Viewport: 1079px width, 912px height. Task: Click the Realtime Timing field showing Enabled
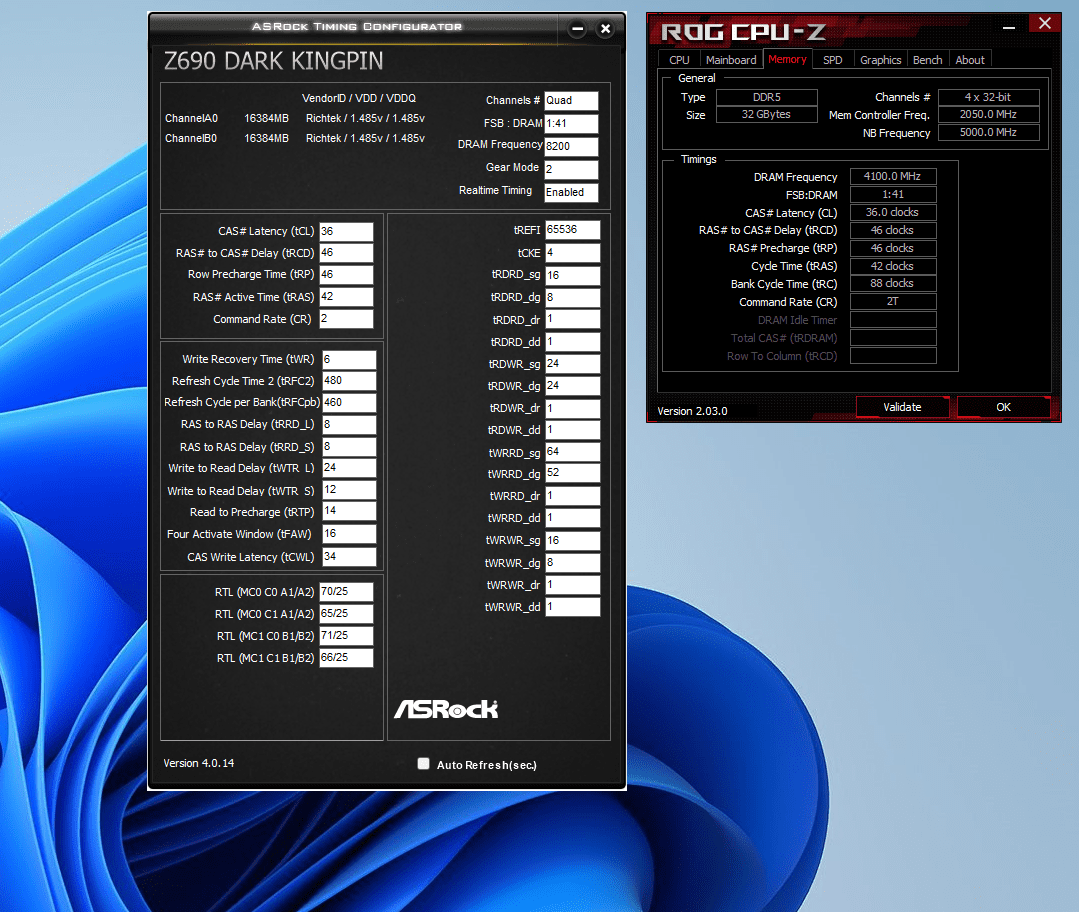pyautogui.click(x=571, y=192)
